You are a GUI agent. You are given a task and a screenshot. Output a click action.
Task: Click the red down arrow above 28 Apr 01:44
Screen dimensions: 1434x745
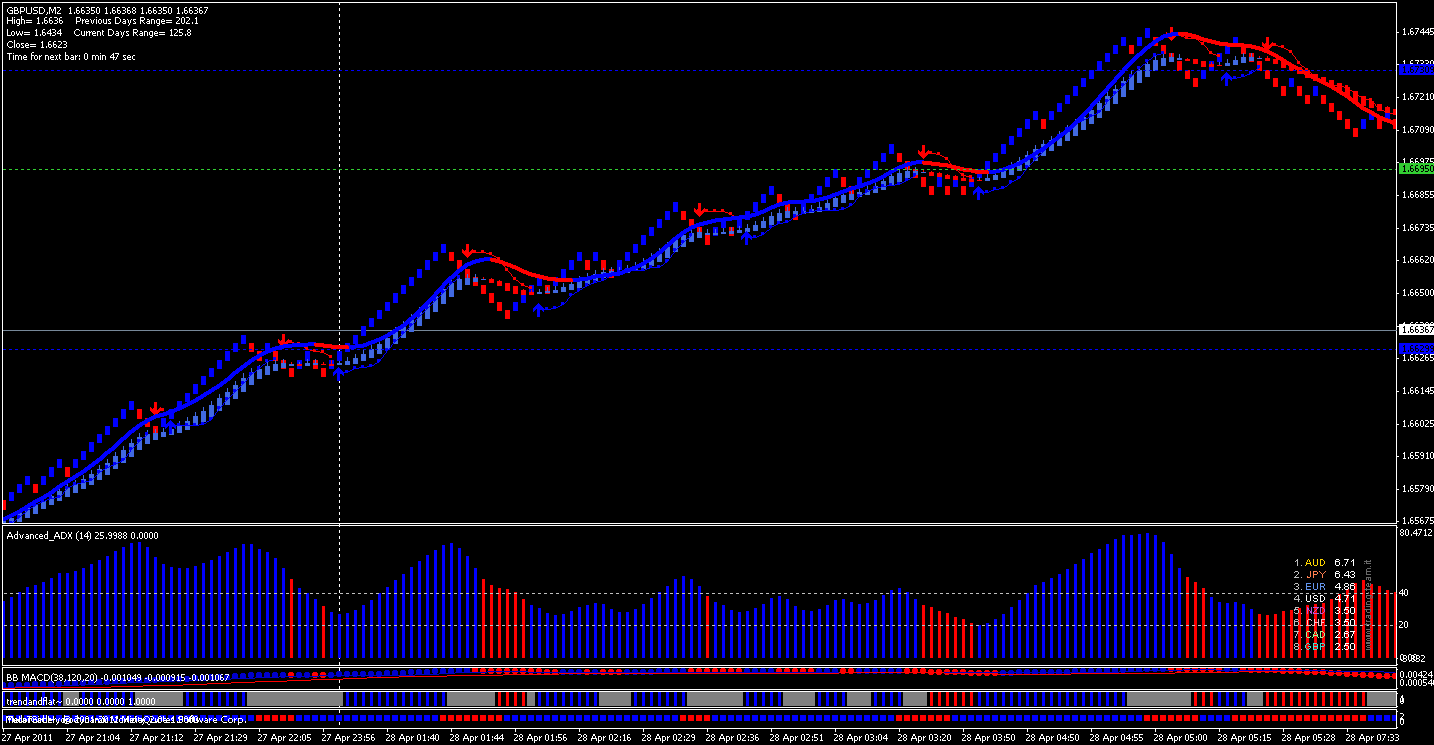coord(467,250)
